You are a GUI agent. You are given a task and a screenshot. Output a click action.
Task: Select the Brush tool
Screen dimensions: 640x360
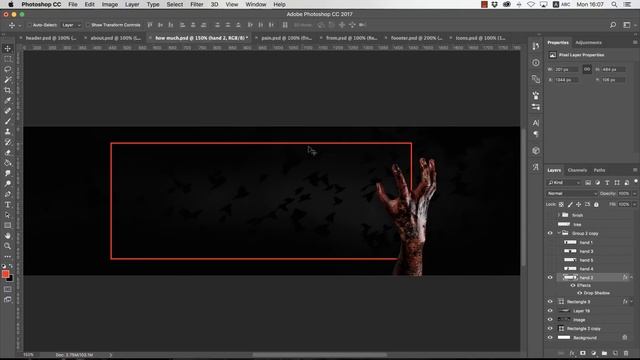click(x=8, y=121)
